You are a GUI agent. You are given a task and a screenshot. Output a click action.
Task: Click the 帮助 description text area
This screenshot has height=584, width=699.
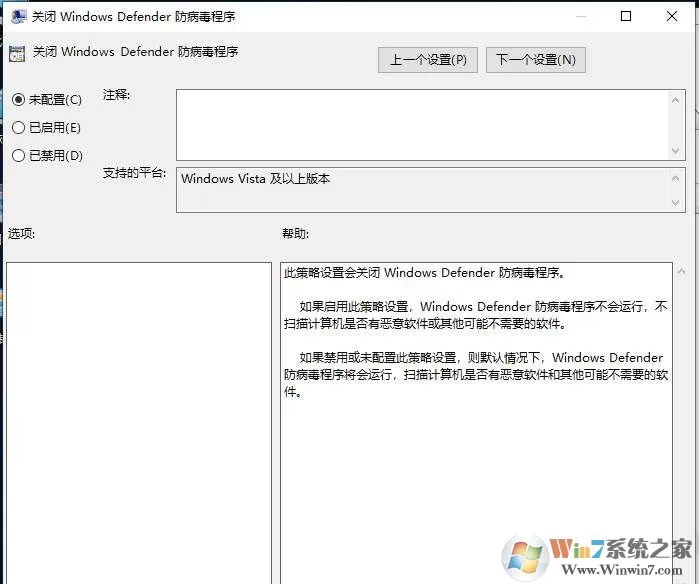(476, 423)
